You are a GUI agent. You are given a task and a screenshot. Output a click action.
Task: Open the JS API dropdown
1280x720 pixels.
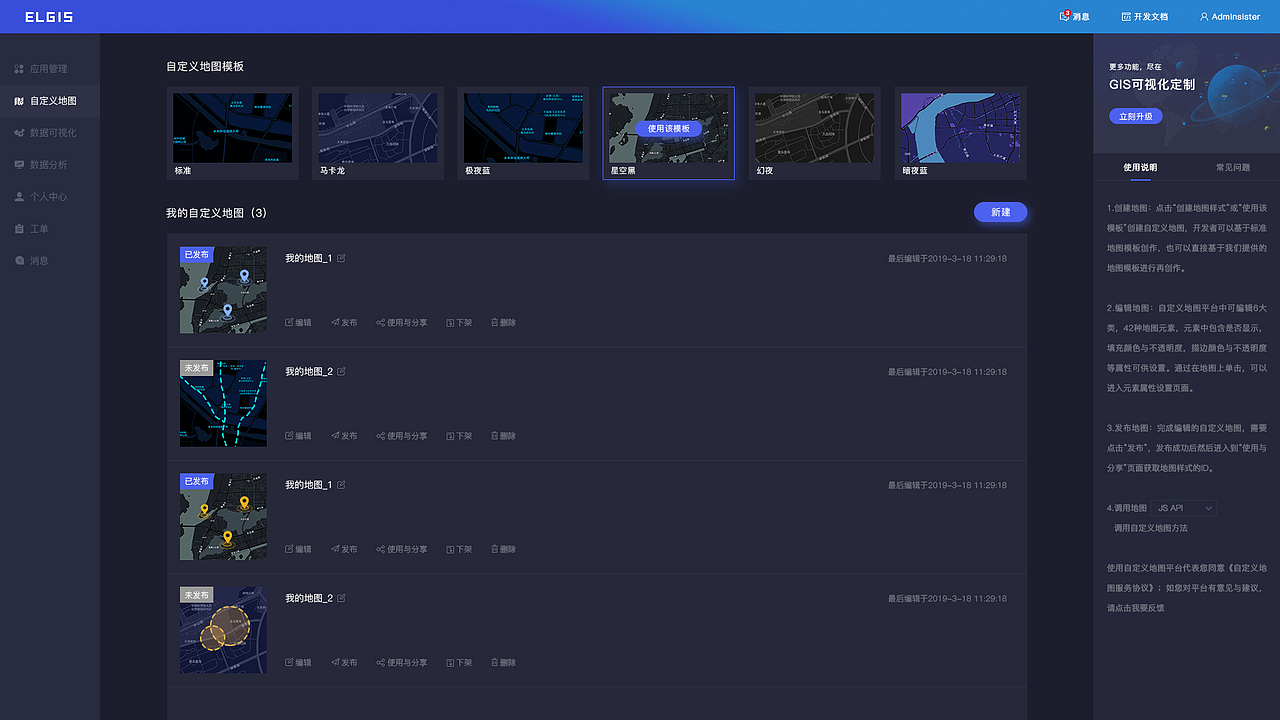1182,507
